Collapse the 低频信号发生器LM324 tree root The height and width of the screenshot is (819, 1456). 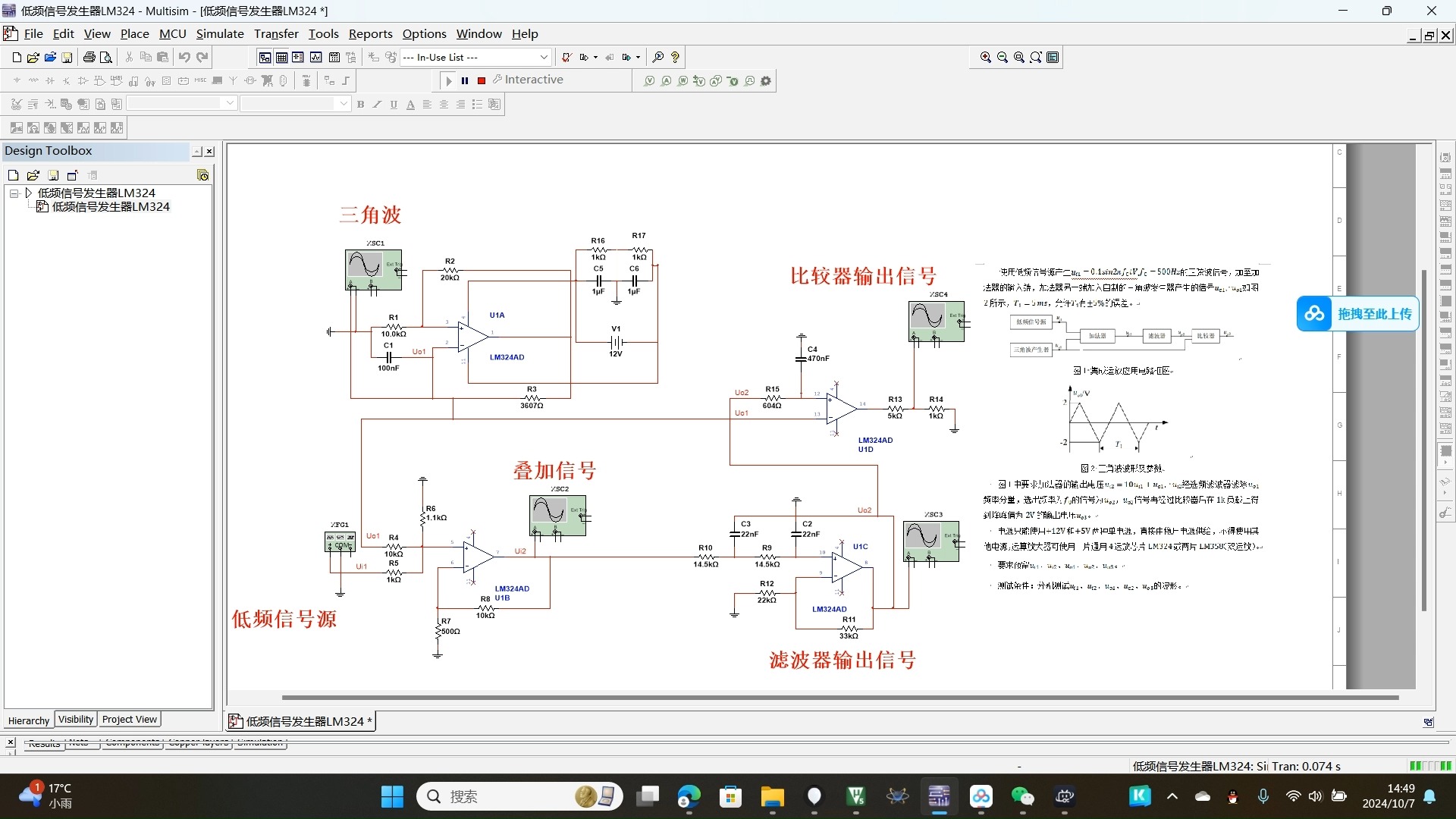[x=14, y=193]
